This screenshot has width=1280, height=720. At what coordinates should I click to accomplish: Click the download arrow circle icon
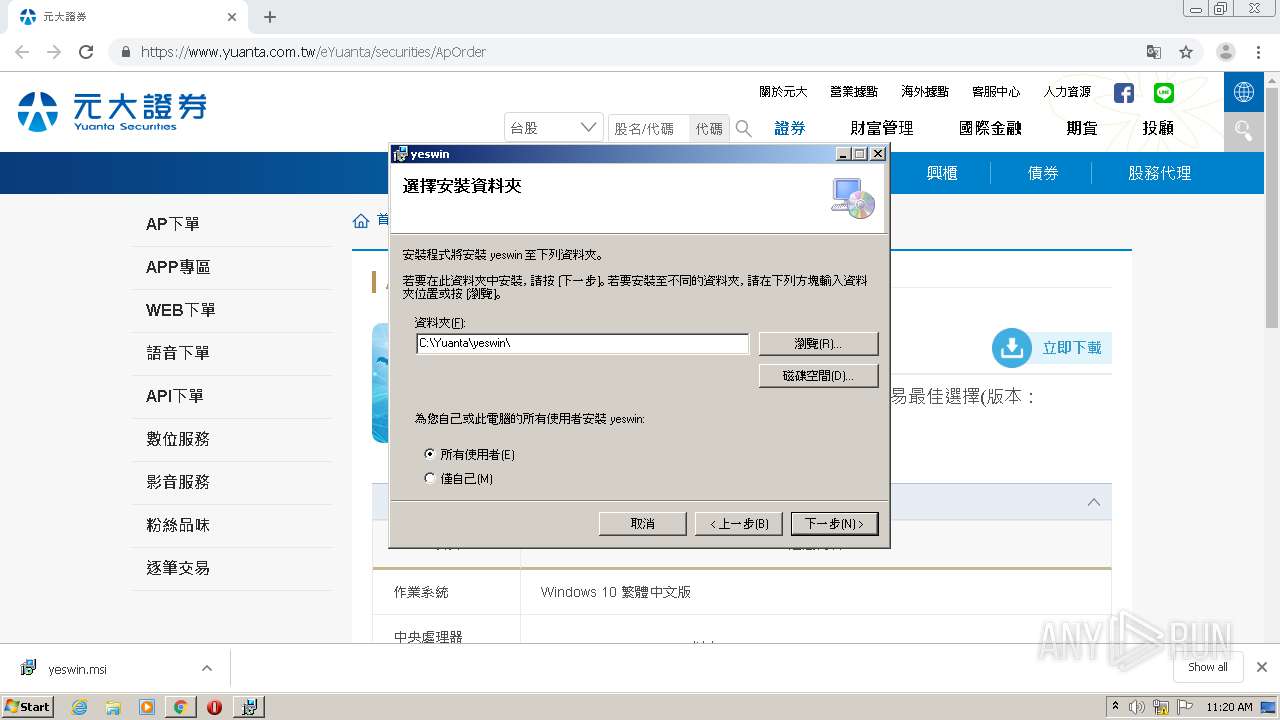point(1012,348)
